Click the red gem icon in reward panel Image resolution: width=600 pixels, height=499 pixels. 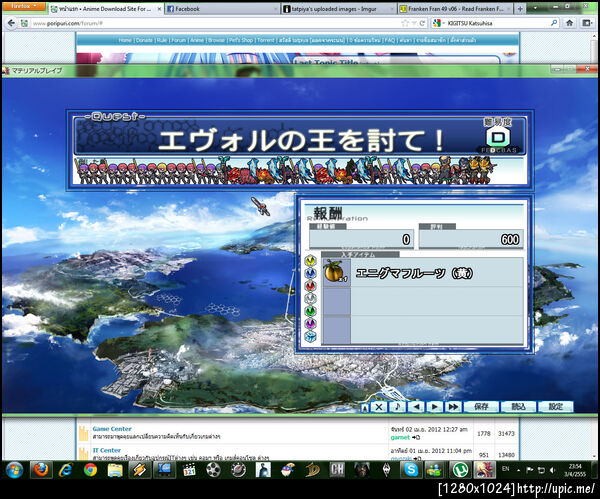[x=311, y=286]
